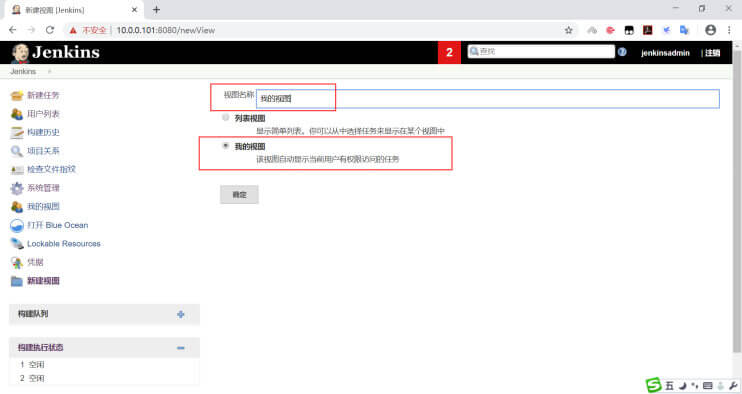742x394 pixels.
Task: Open the Lockable Resources link
Action: 63,244
